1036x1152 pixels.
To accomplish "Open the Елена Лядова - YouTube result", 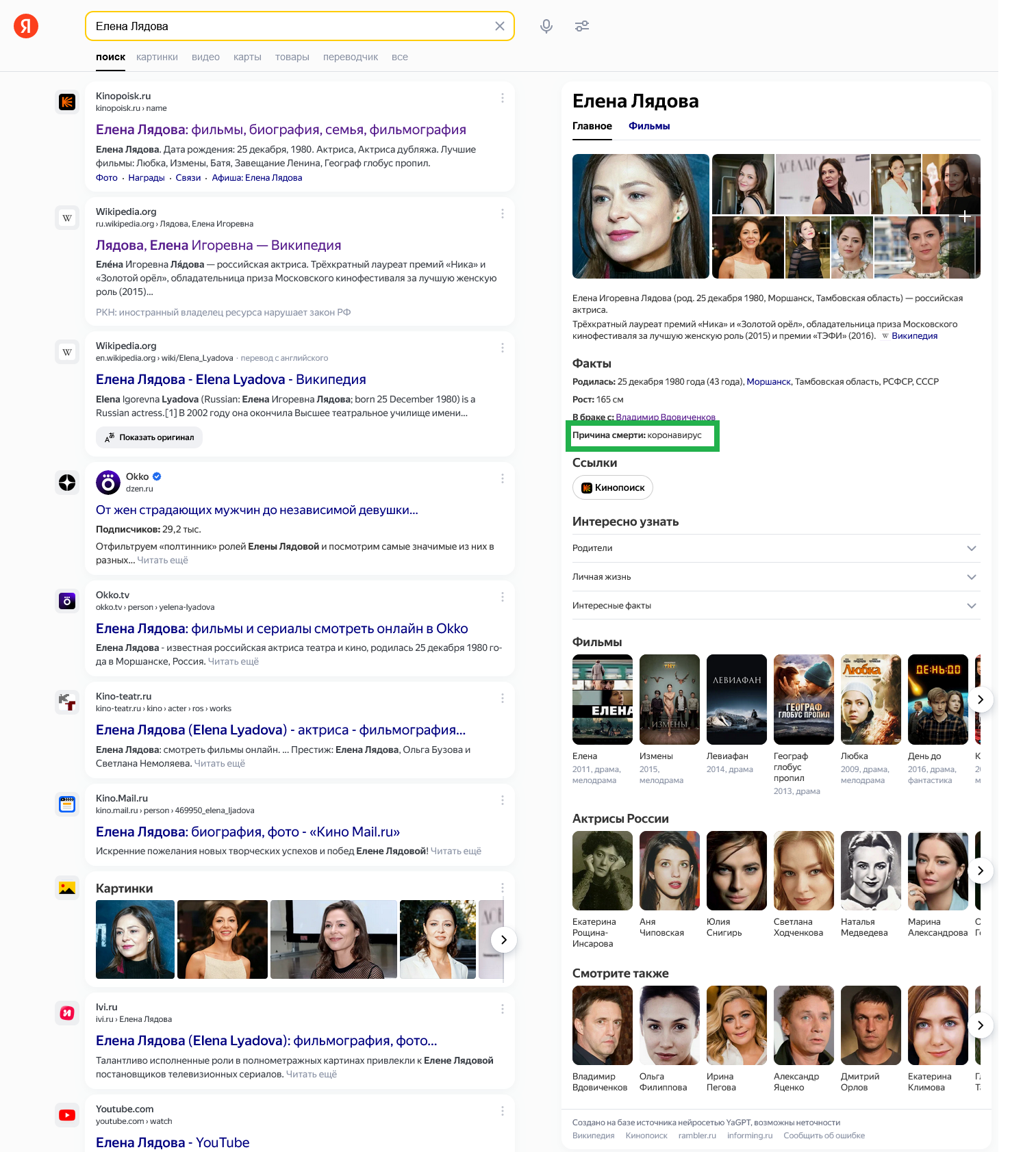I will [x=173, y=1142].
